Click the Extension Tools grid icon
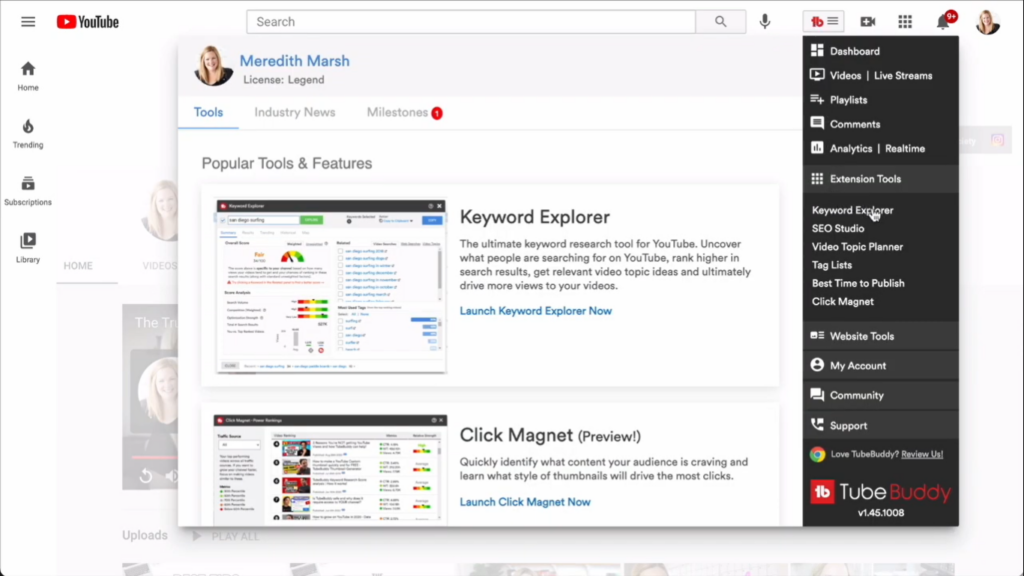Screen dimensions: 1024x576 point(817,178)
